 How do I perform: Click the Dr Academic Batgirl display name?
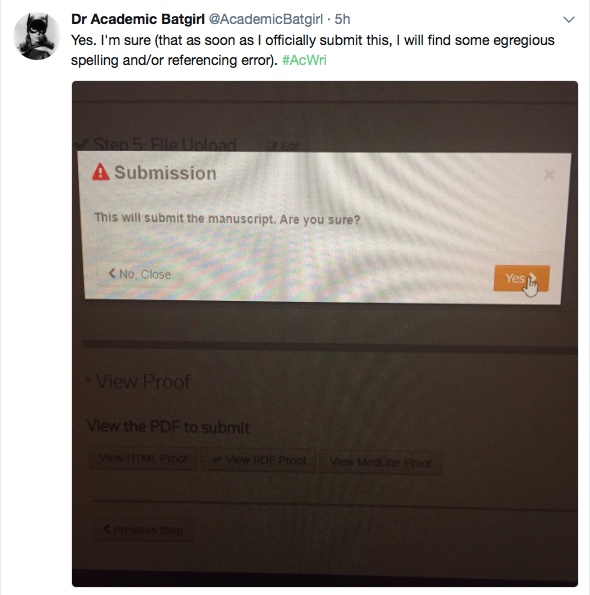tap(138, 19)
